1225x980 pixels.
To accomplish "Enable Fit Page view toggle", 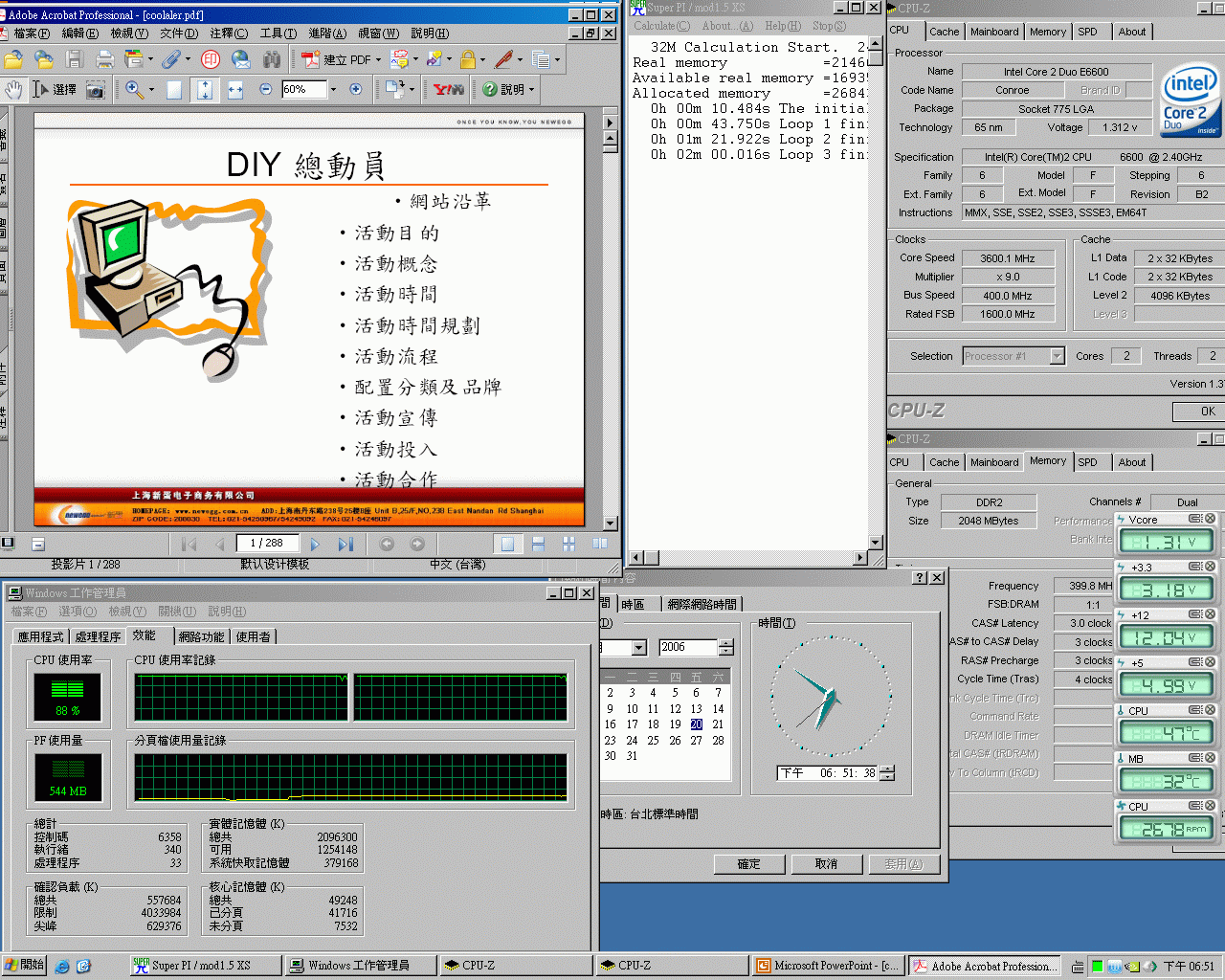I will (205, 89).
